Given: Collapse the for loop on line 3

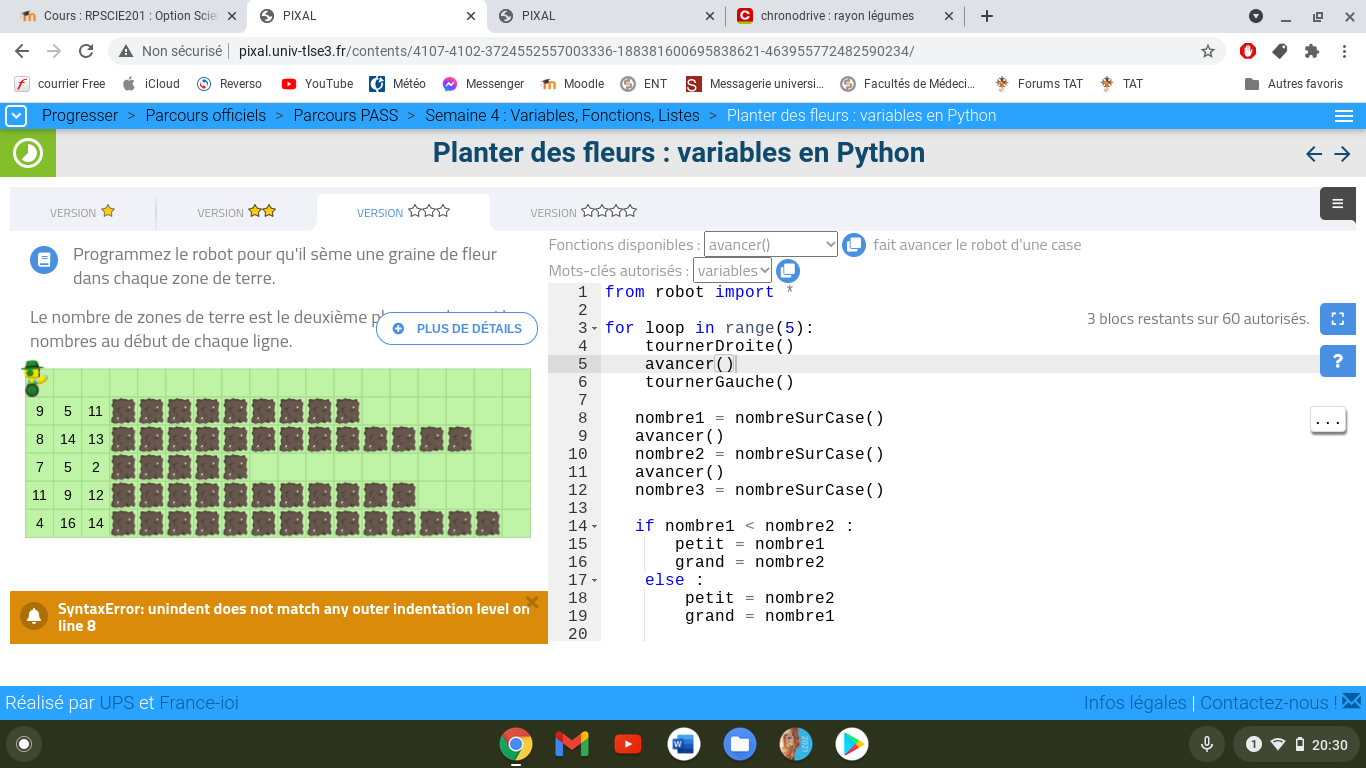Looking at the screenshot, I should click(x=594, y=329).
